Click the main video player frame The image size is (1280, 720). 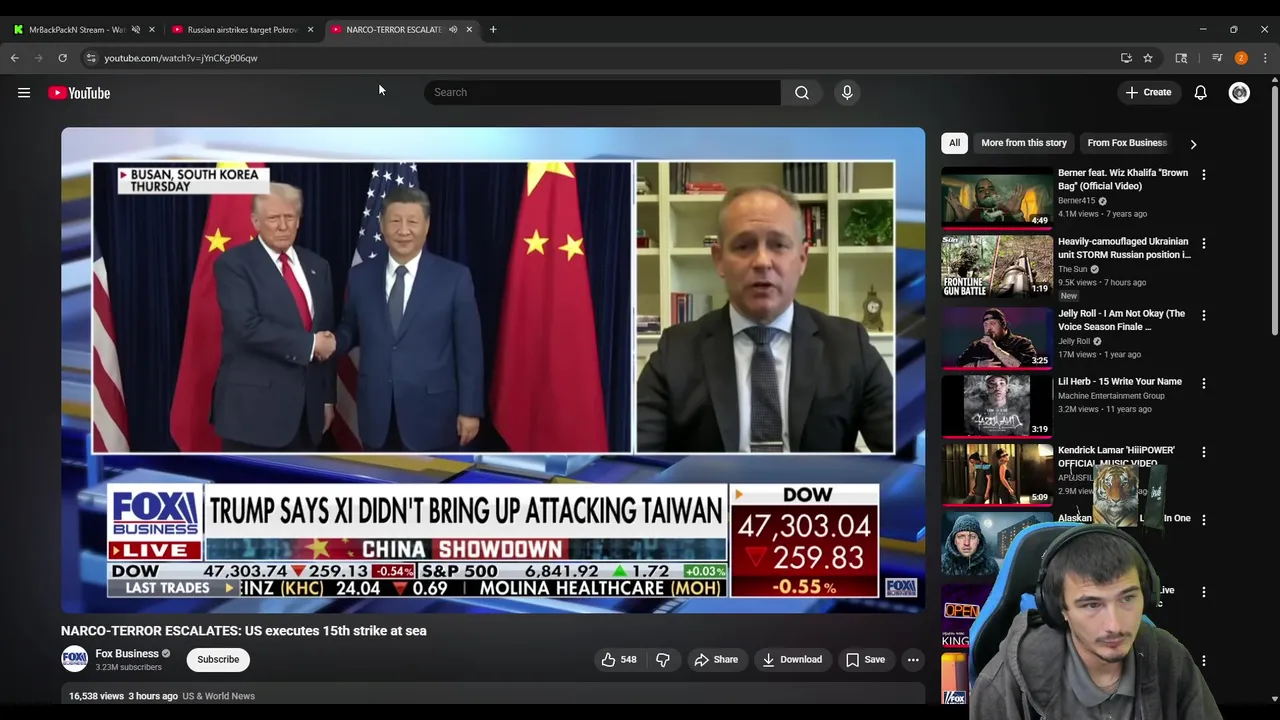(x=493, y=370)
